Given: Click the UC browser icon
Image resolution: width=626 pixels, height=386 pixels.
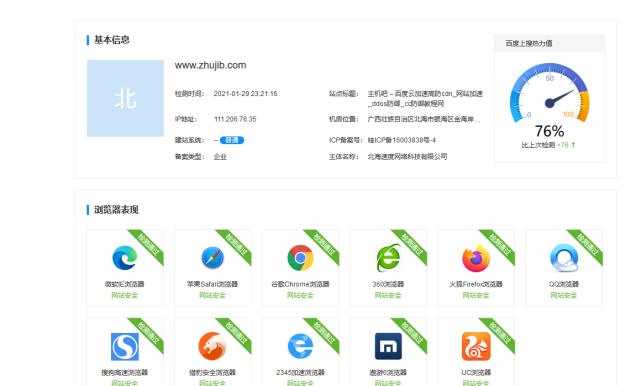Looking at the screenshot, I should coord(476,346).
